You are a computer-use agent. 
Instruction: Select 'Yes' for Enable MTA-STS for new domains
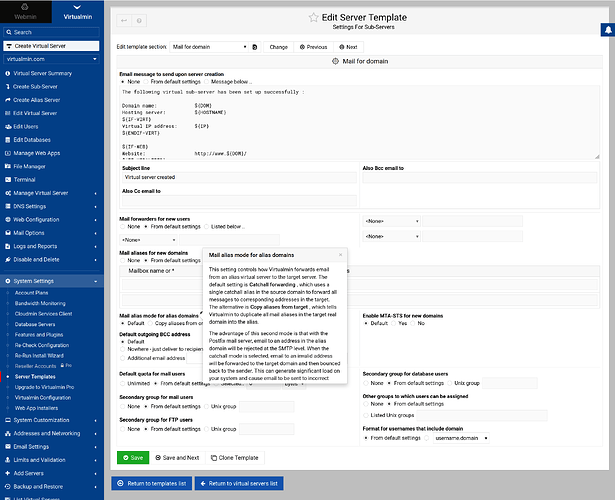(394, 323)
